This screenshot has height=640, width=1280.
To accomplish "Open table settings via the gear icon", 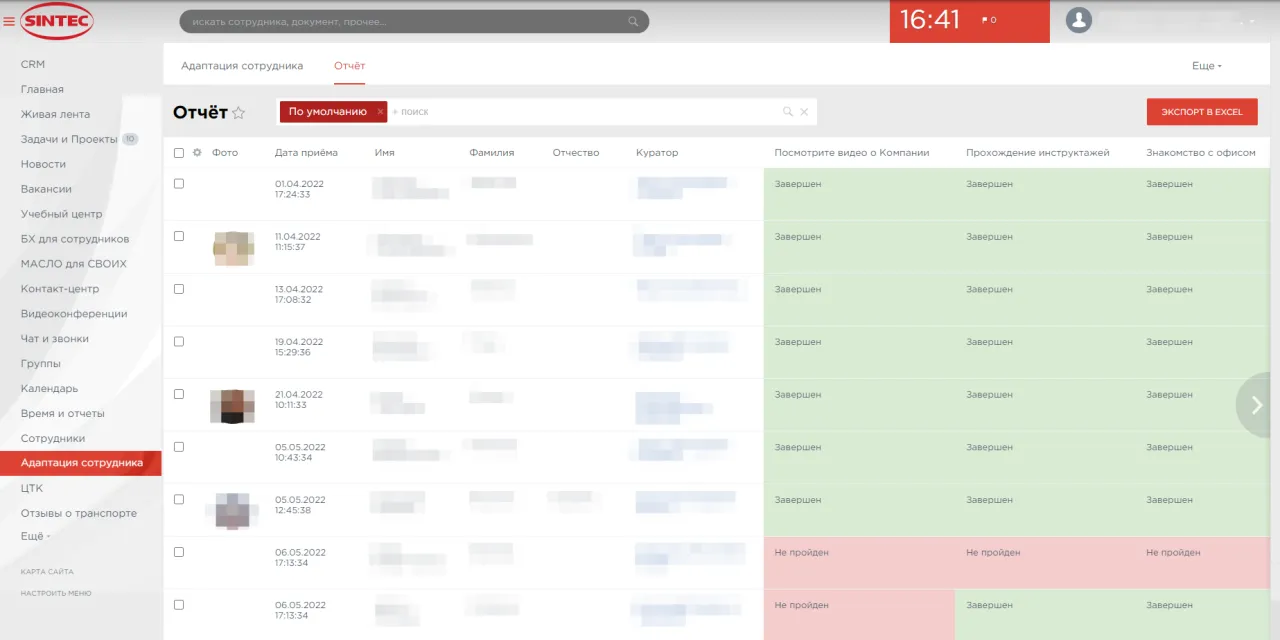I will (x=197, y=153).
